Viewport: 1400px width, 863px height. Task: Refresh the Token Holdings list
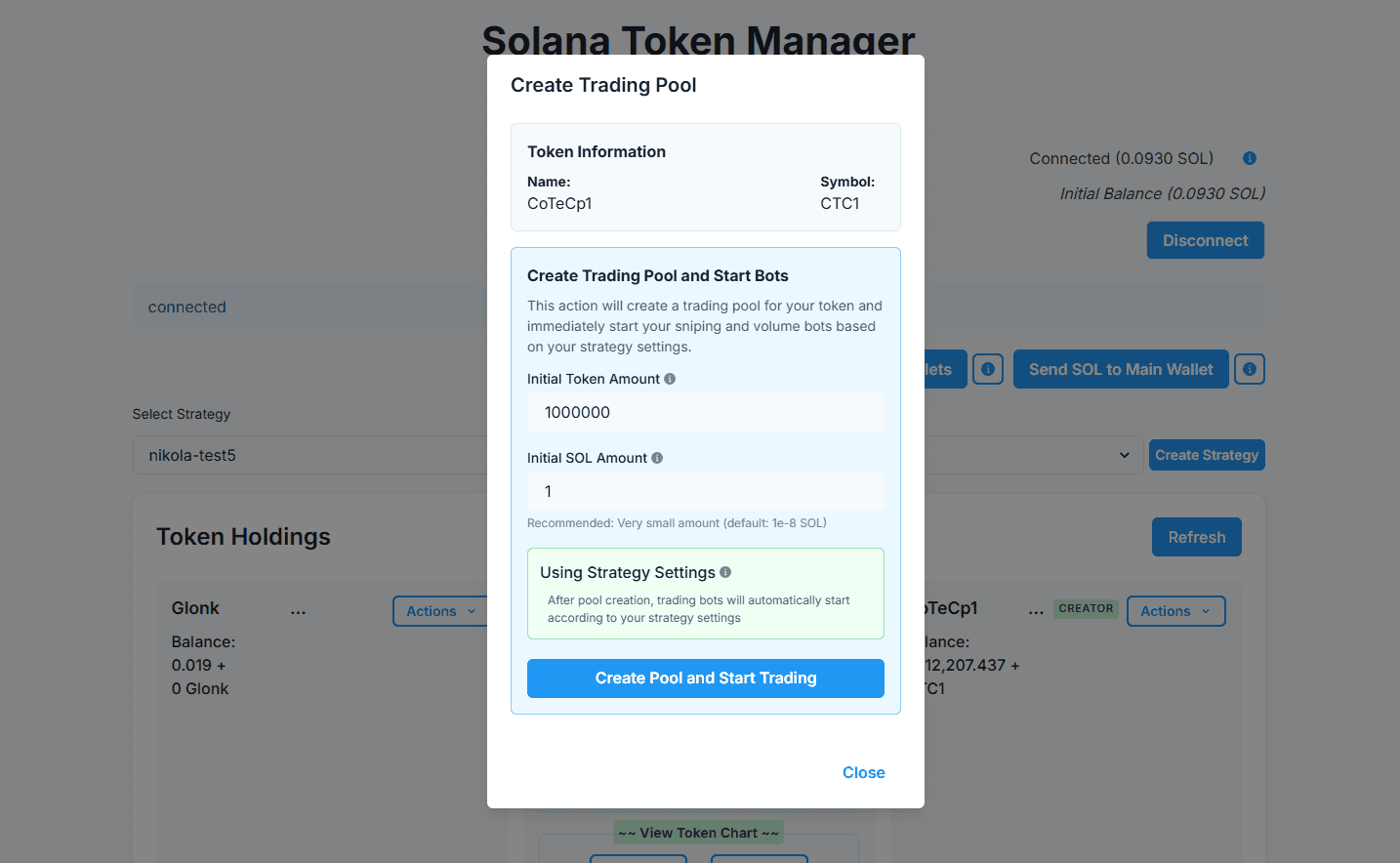click(1196, 537)
